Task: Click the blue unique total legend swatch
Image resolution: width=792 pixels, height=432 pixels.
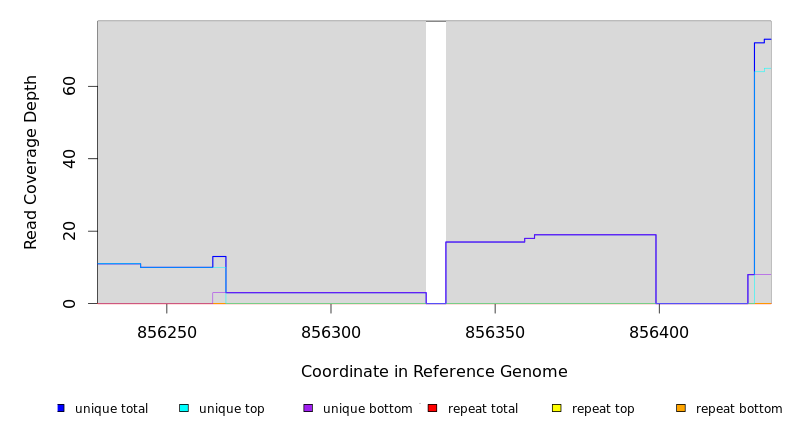Action: pyautogui.click(x=61, y=408)
